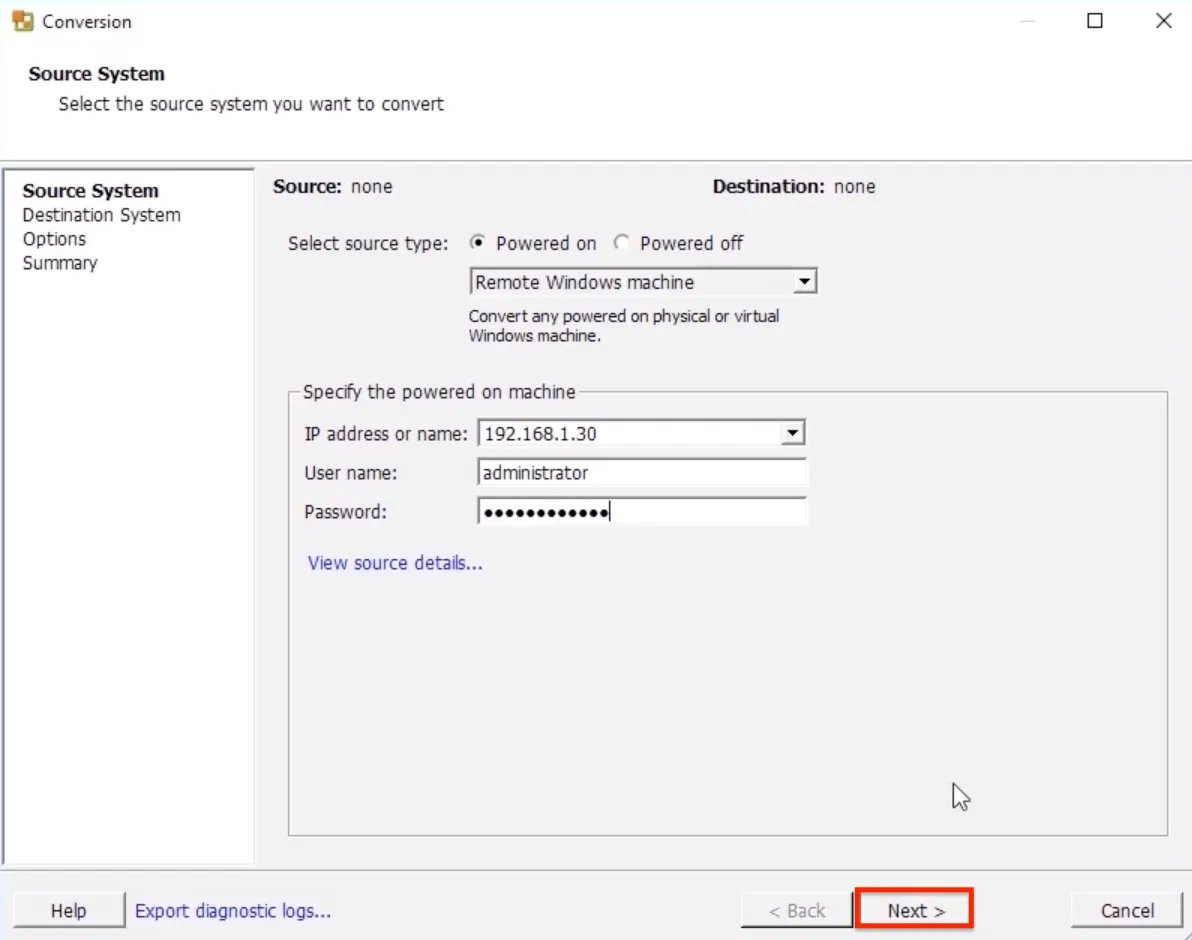Focus the User name field with administrator
1192x940 pixels.
(641, 473)
